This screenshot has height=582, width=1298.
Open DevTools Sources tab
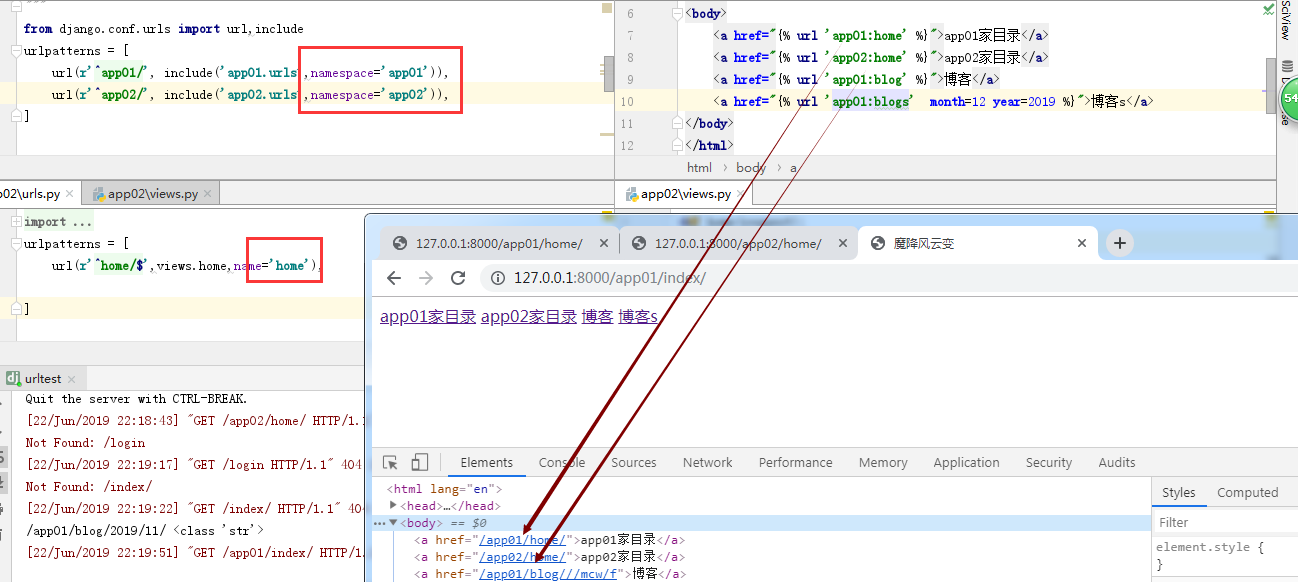(634, 462)
